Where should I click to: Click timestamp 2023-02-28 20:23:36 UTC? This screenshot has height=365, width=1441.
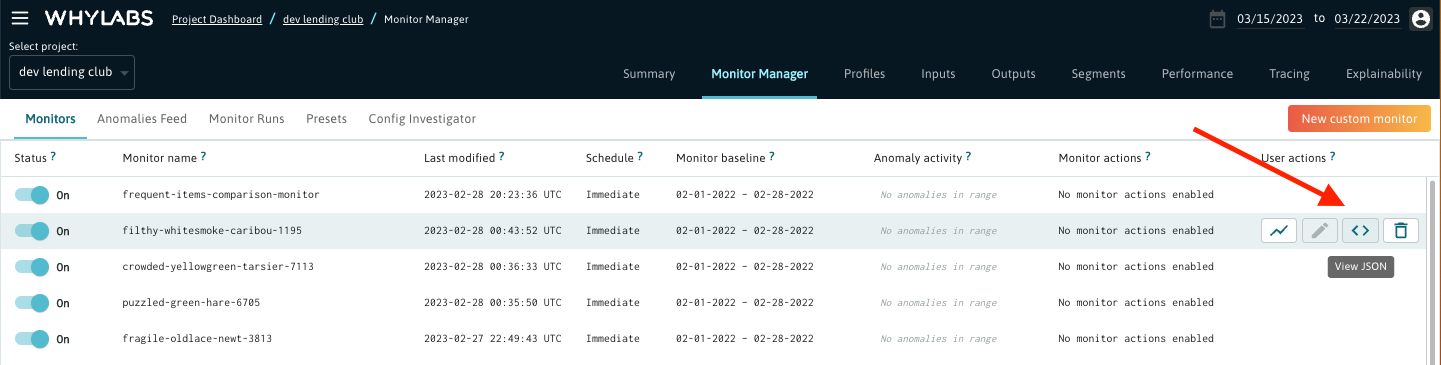493,195
